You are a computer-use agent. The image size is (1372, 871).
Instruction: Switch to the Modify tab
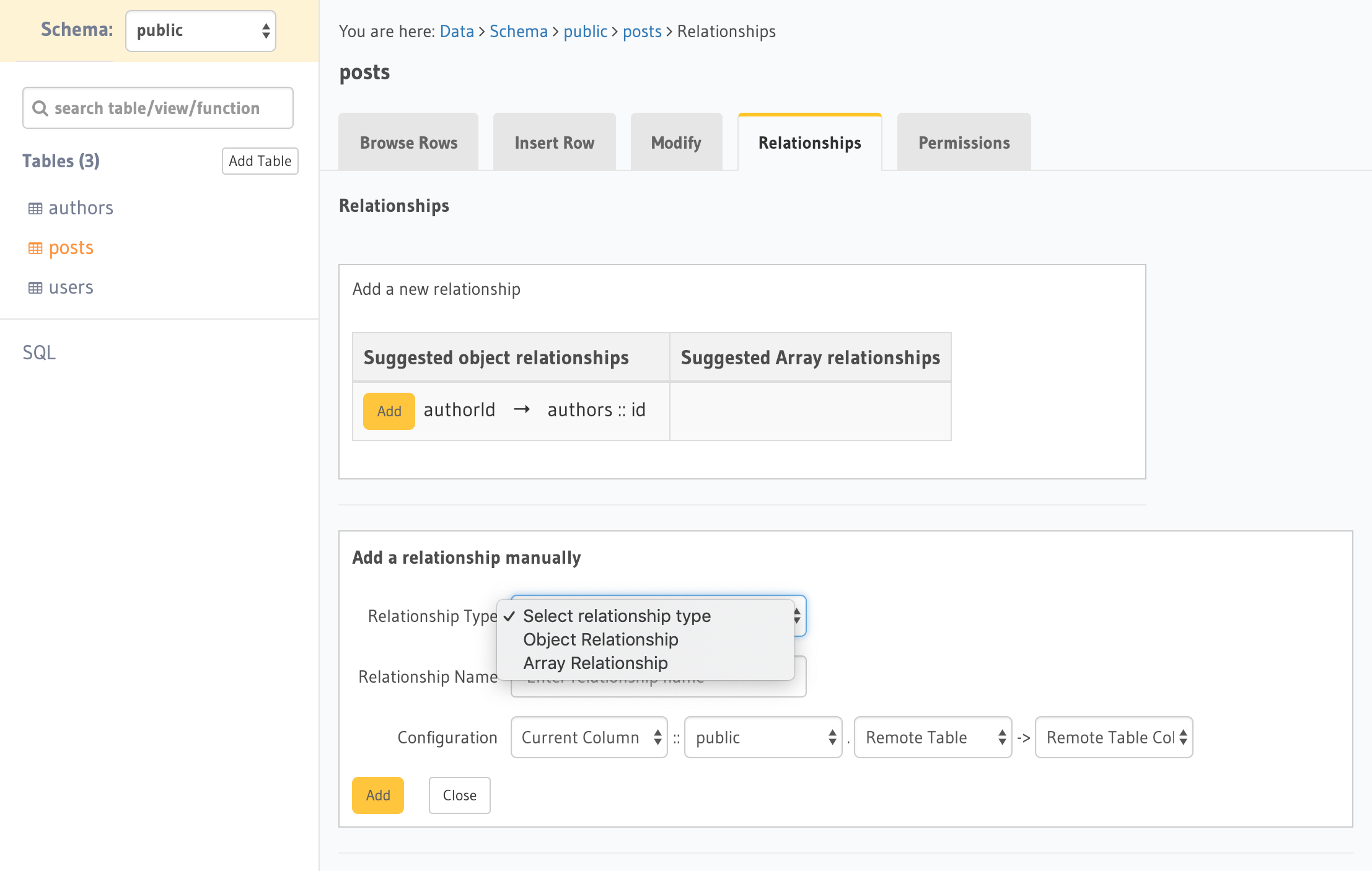point(675,142)
